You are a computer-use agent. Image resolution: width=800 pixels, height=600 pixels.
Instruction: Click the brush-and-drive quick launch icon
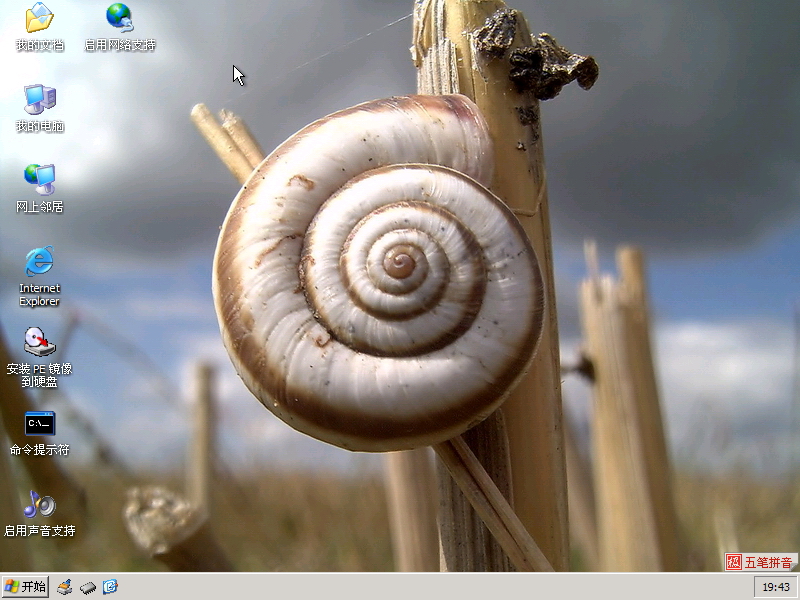[65, 587]
